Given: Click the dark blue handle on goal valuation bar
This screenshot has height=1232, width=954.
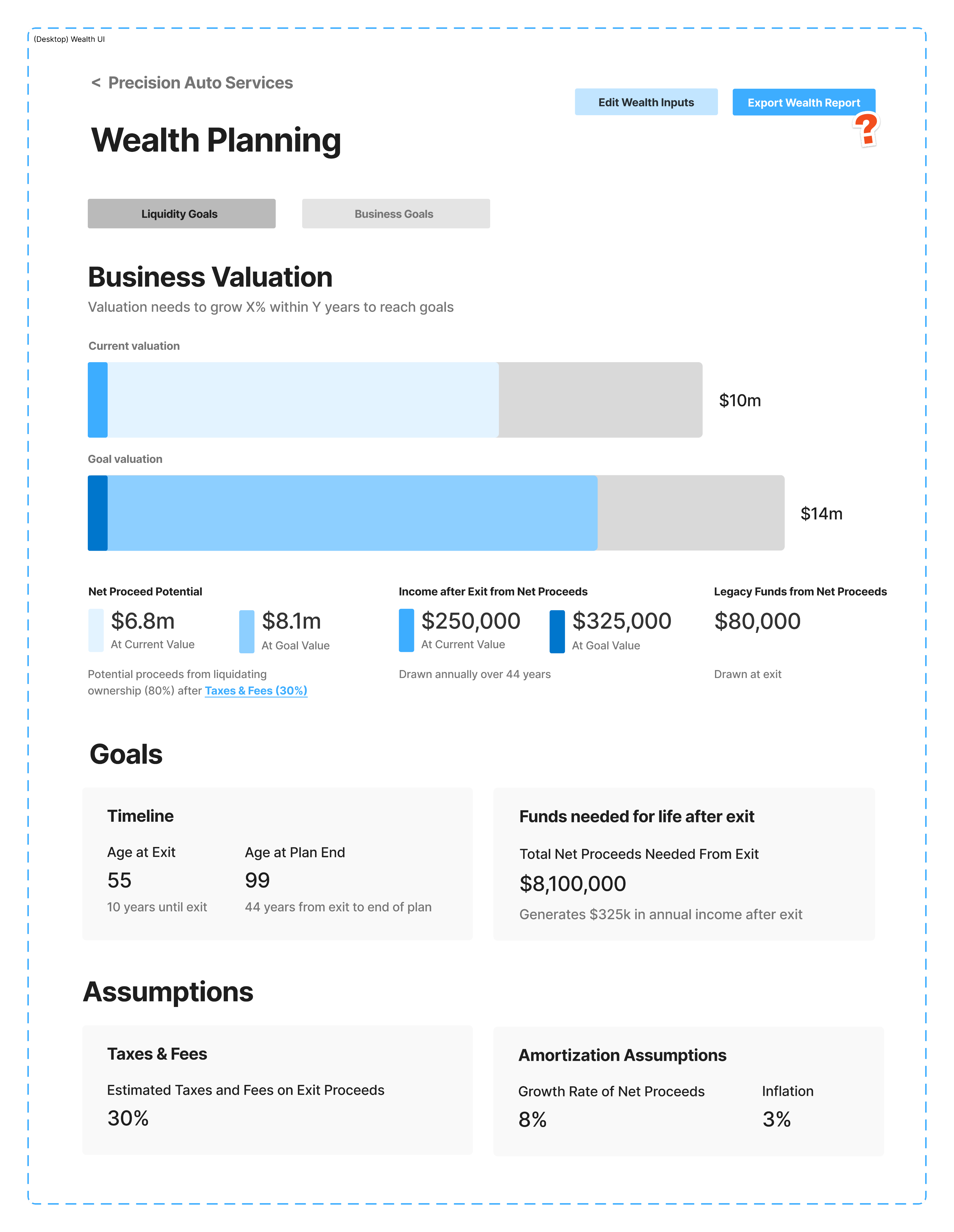Looking at the screenshot, I should (x=97, y=513).
